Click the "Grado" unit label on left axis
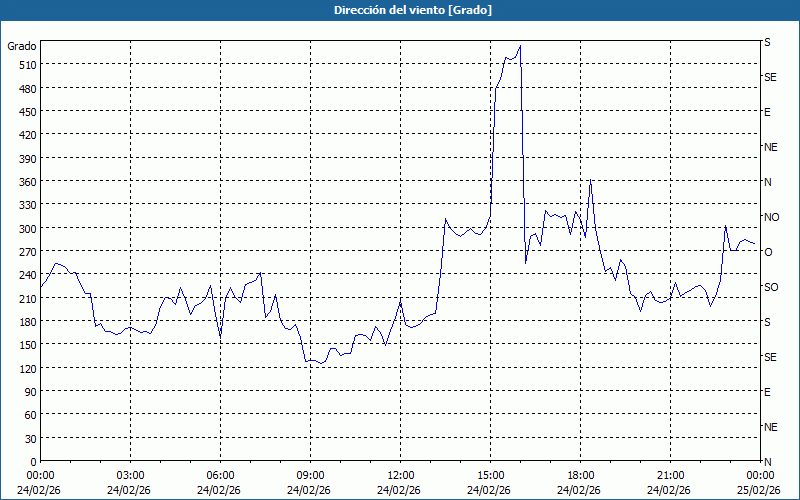The height and width of the screenshot is (500, 800). click(22, 46)
